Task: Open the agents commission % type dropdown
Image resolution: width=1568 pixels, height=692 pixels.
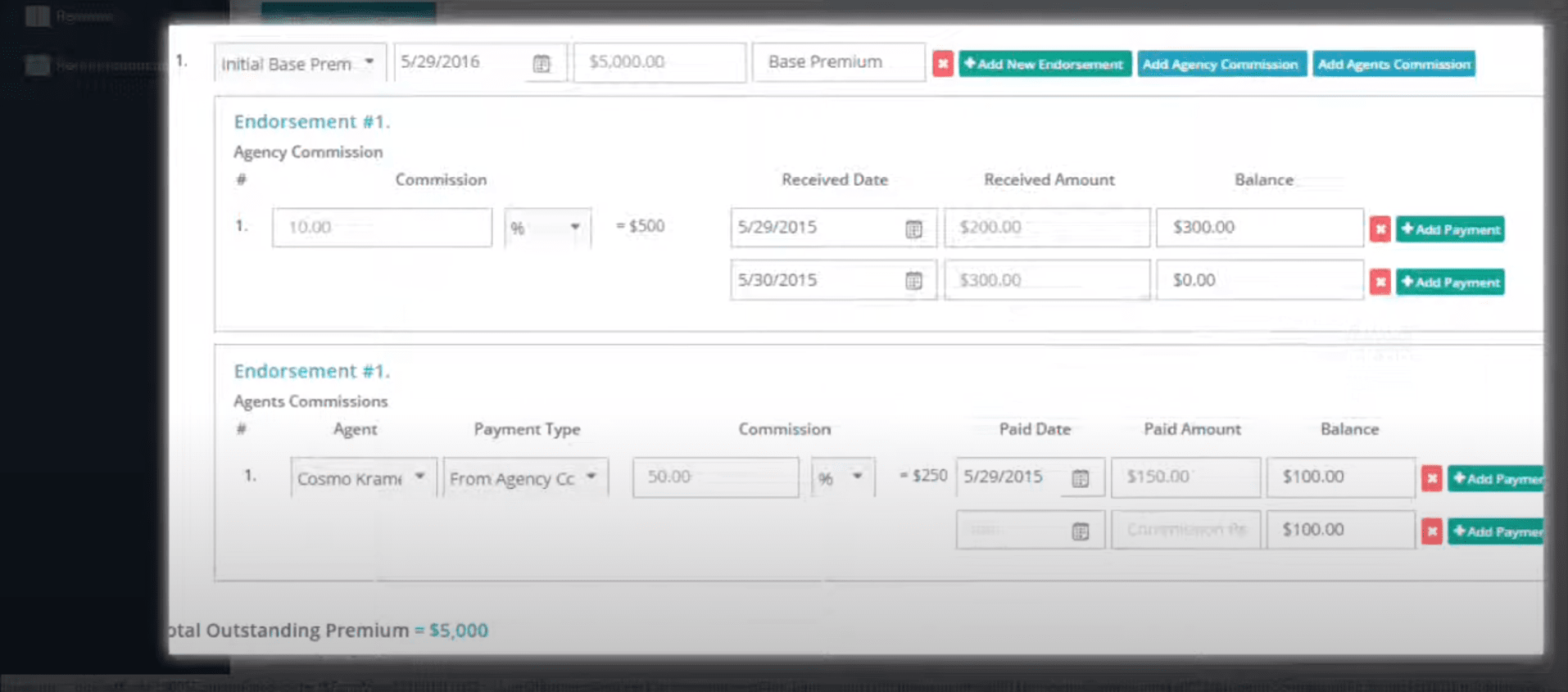Action: [843, 477]
